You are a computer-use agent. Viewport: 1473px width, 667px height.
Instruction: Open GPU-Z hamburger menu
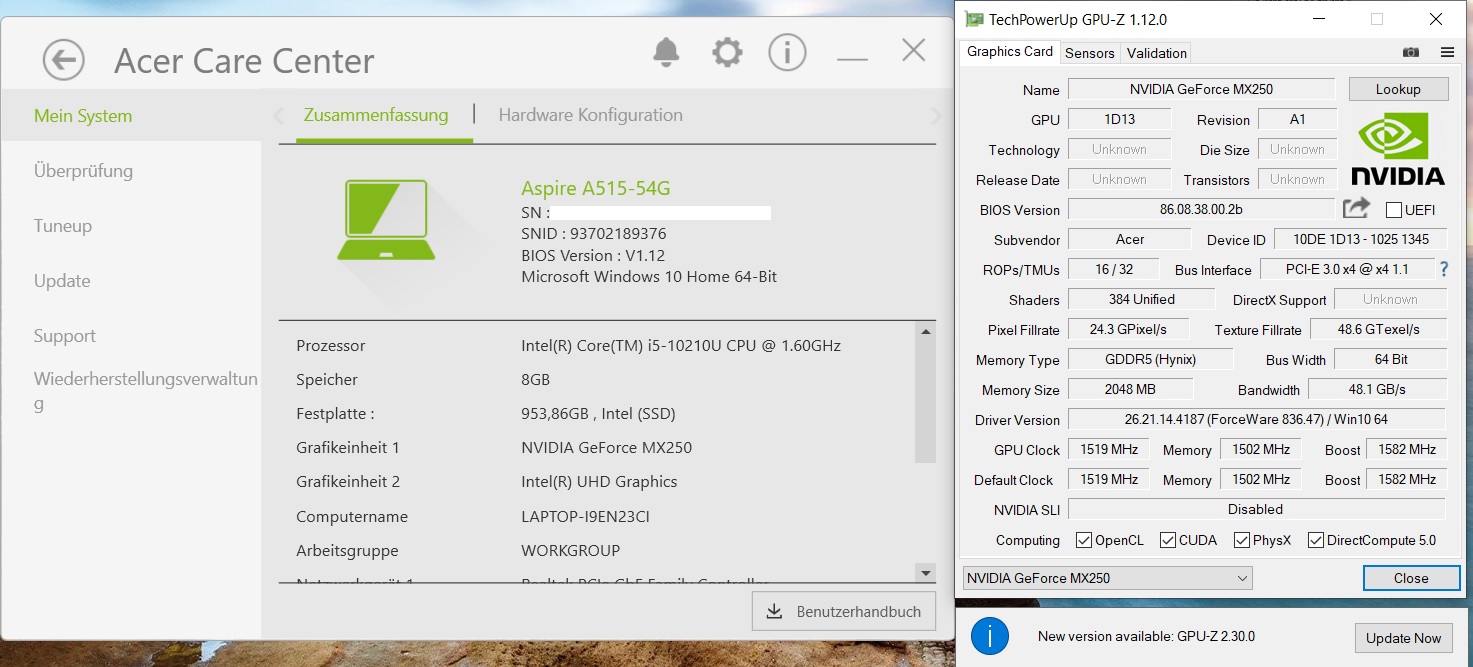pyautogui.click(x=1447, y=52)
